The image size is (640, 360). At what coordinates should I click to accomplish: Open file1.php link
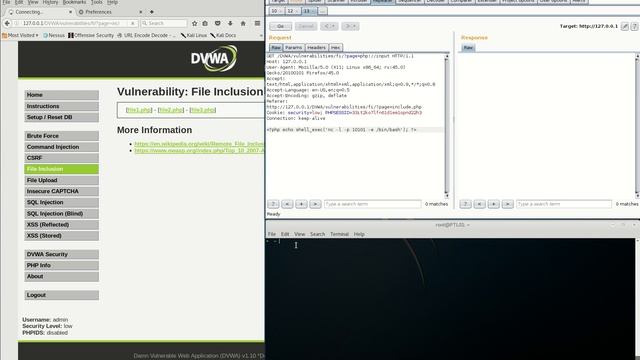tap(139, 110)
